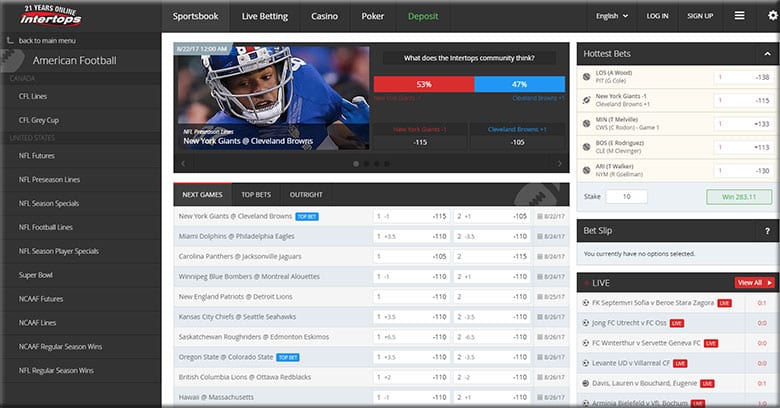780x408 pixels.
Task: Click the Stake input field
Action: click(627, 197)
